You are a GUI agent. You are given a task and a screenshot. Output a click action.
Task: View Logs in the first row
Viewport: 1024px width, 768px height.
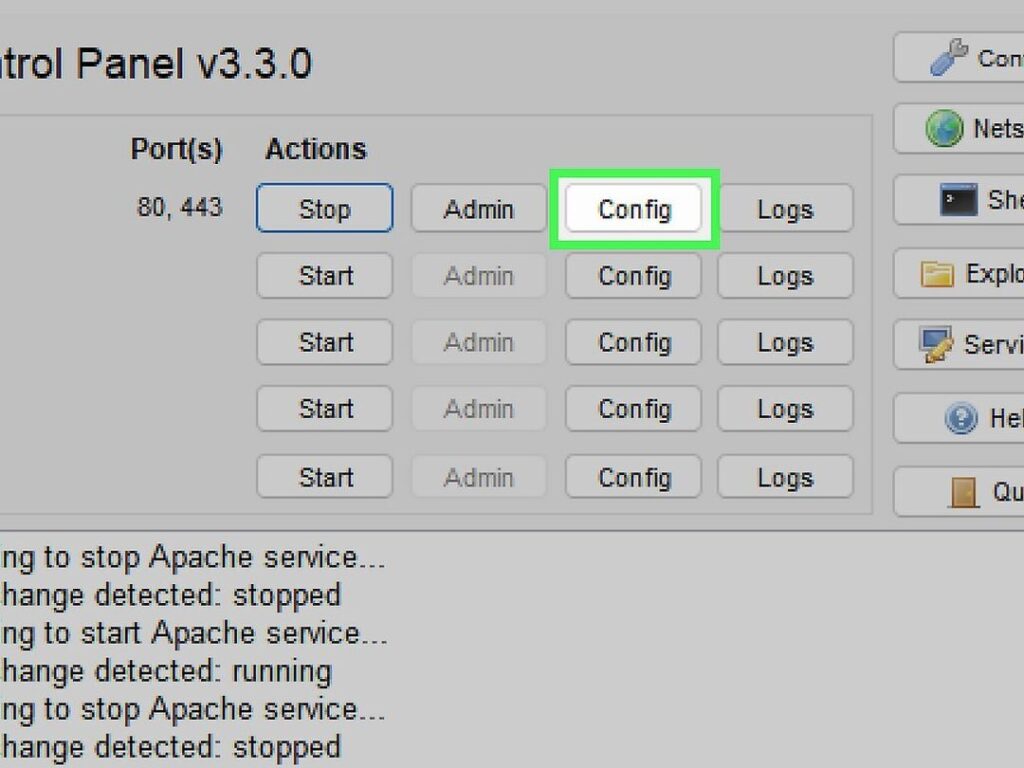click(x=785, y=208)
